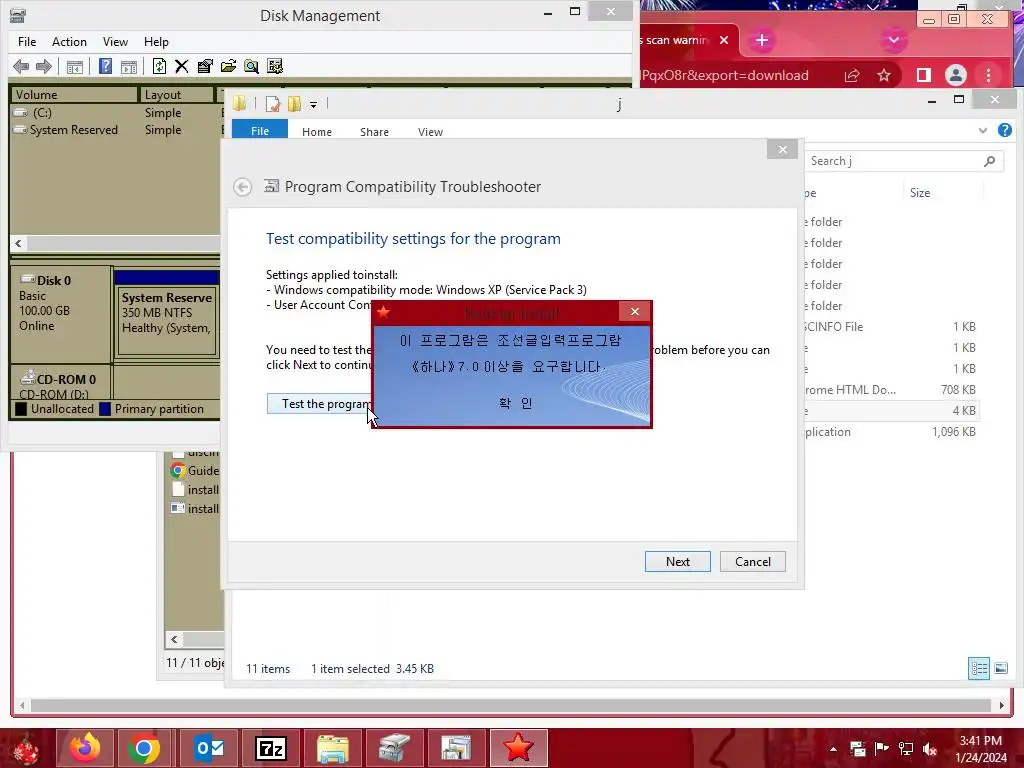This screenshot has height=768, width=1024.
Task: Click Properties icon in Explorer quick access toolbar
Action: tap(273, 104)
